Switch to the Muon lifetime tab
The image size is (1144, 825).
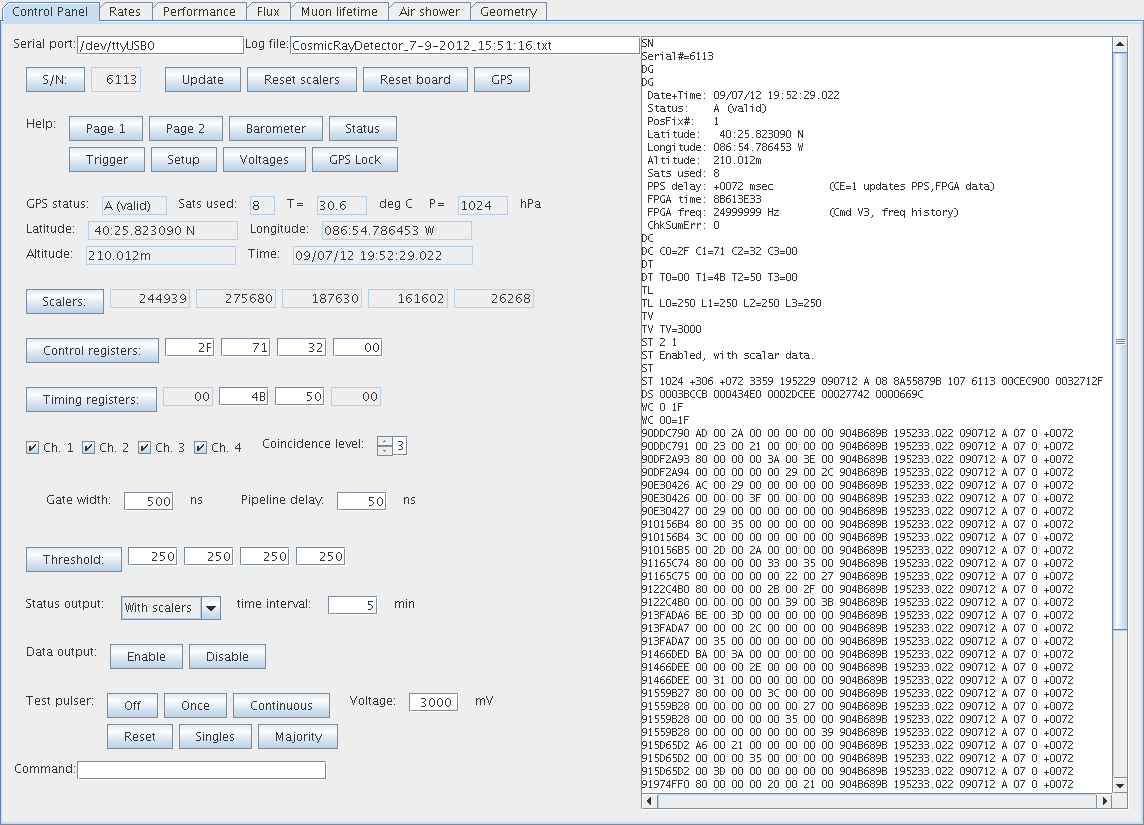coord(339,12)
